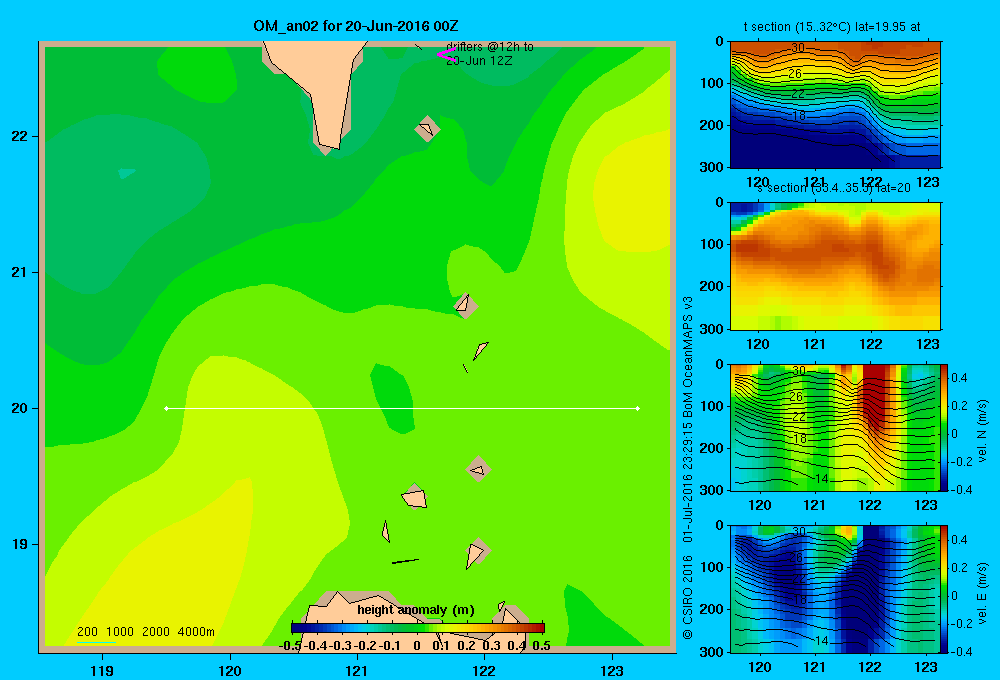Click the '© CSIRO 2016' vertical text
The image size is (1000, 680).
(x=688, y=597)
